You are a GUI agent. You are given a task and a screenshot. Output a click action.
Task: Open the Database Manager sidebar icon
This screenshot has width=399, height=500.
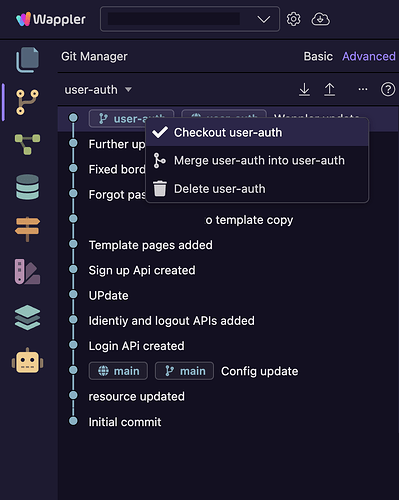click(x=27, y=187)
